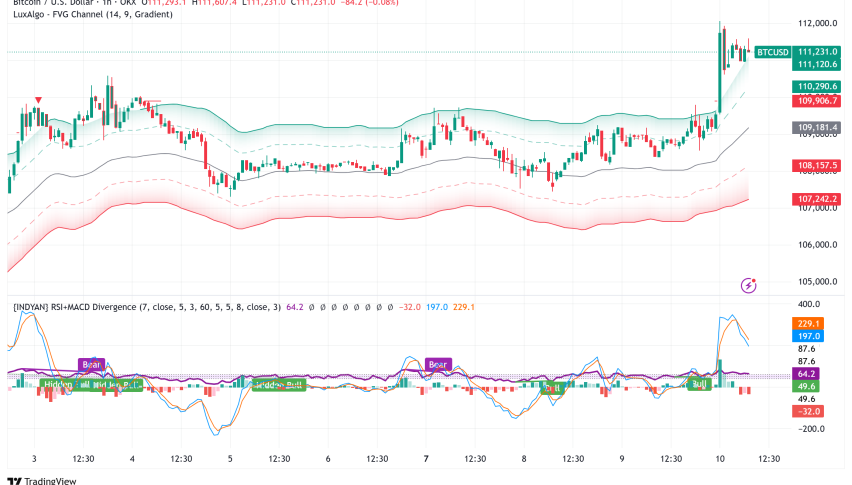Click the Bear label near date 7
Viewport: 852px width, 485px height.
(438, 364)
